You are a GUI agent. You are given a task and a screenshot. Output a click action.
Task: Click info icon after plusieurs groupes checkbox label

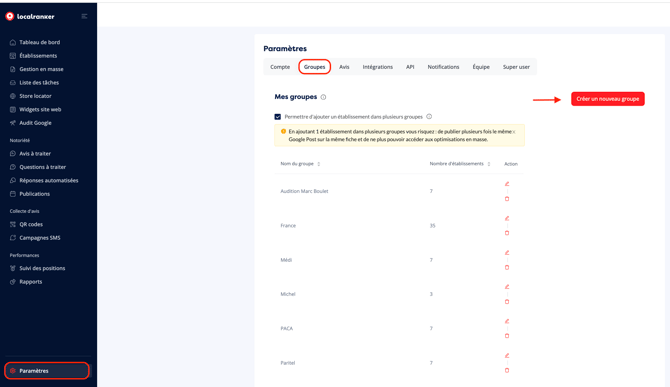coord(429,117)
